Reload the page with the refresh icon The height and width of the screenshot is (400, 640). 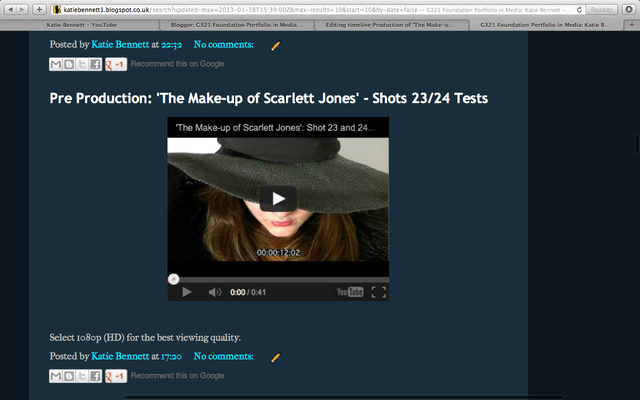(x=579, y=9)
